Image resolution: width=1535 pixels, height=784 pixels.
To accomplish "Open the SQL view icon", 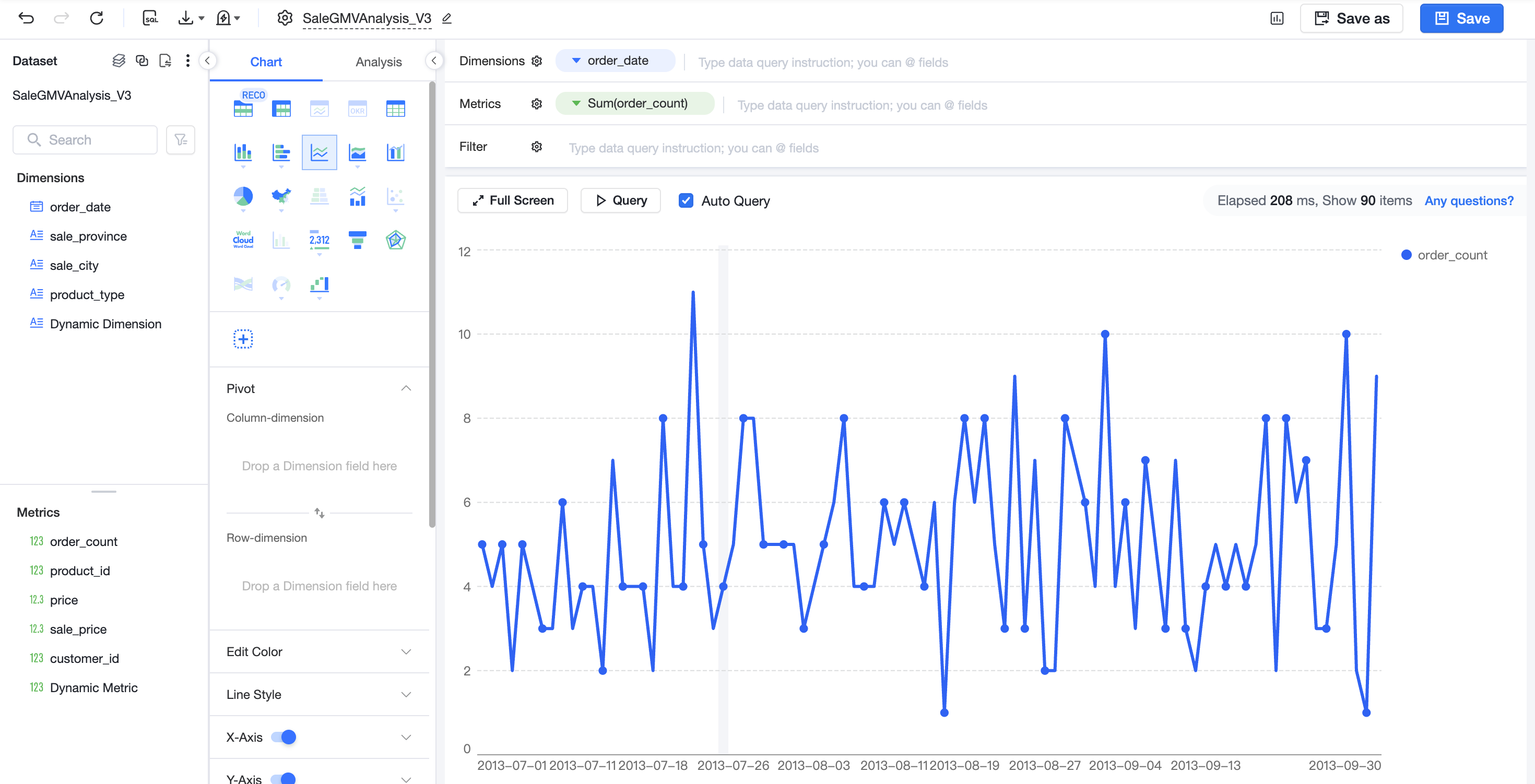I will pos(150,18).
